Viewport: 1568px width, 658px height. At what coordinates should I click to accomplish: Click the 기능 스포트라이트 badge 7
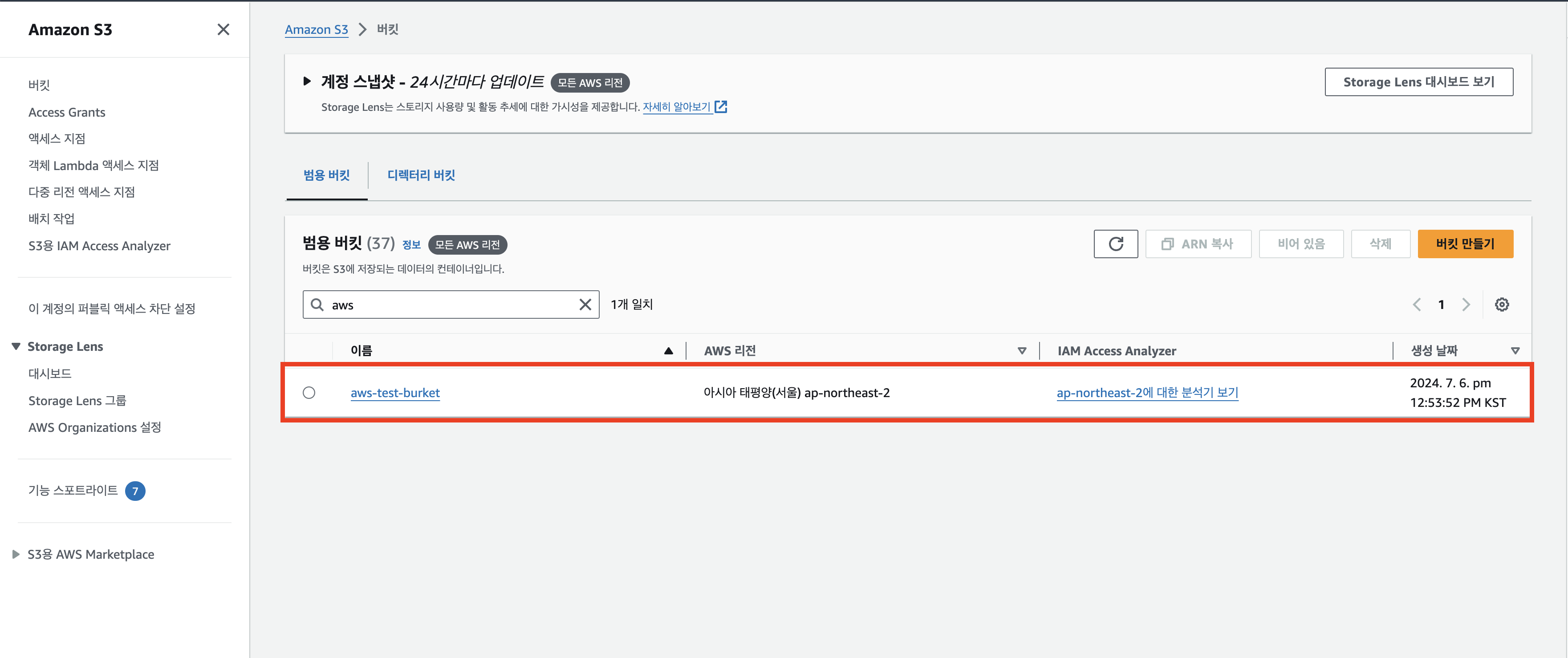[x=135, y=491]
